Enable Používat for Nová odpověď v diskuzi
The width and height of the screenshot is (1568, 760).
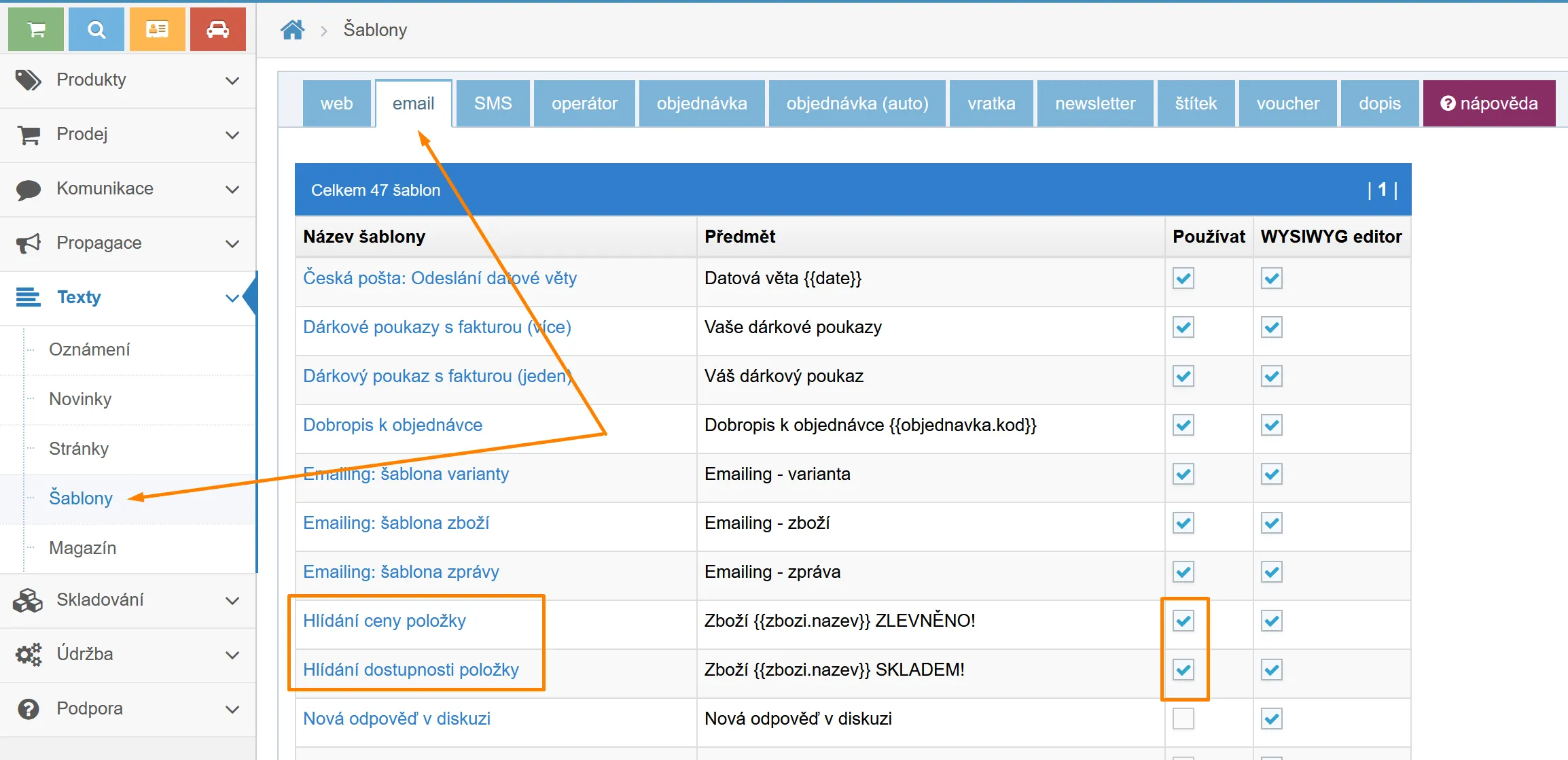[1183, 719]
